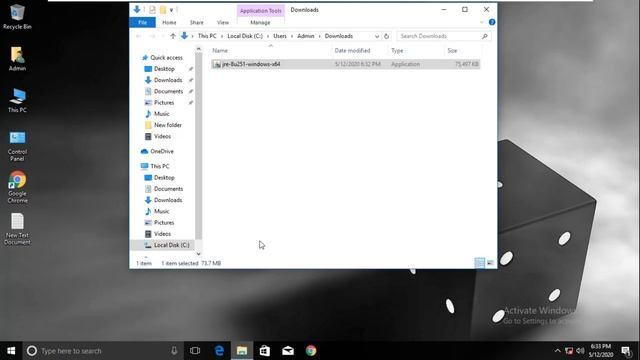Show hidden system tray icons
640x360 pixels.
[557, 351]
